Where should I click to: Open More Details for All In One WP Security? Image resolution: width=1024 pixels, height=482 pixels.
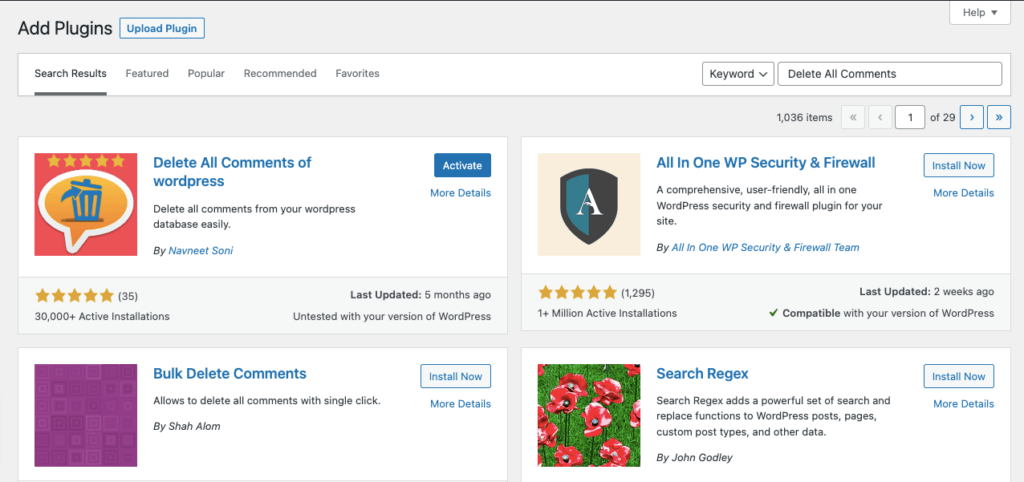(x=964, y=193)
